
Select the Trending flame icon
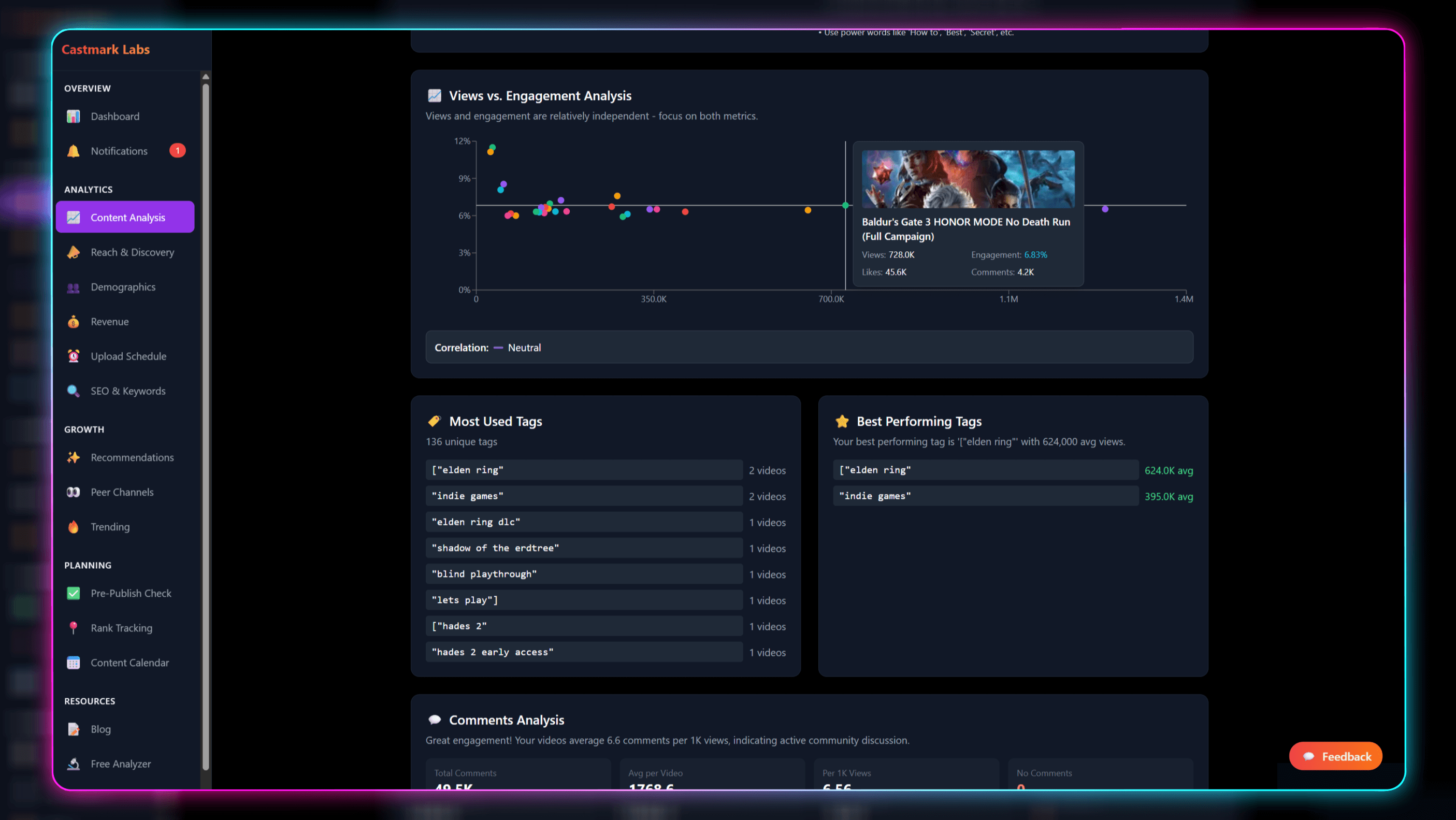pos(74,527)
